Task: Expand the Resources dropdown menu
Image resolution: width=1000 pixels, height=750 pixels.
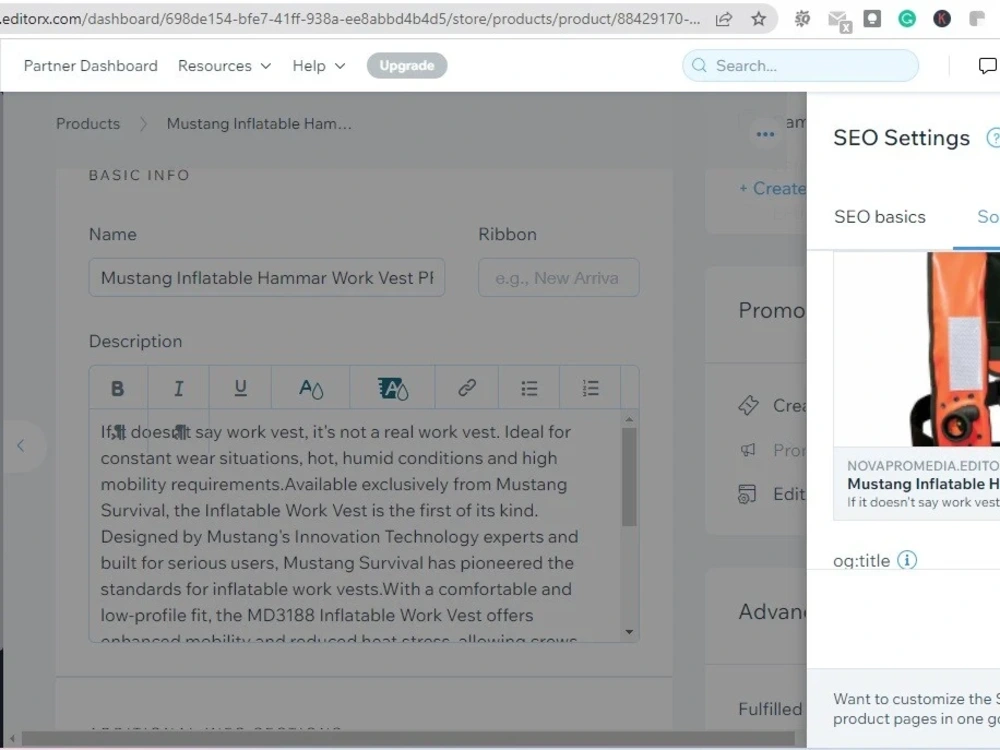Action: pyautogui.click(x=224, y=66)
